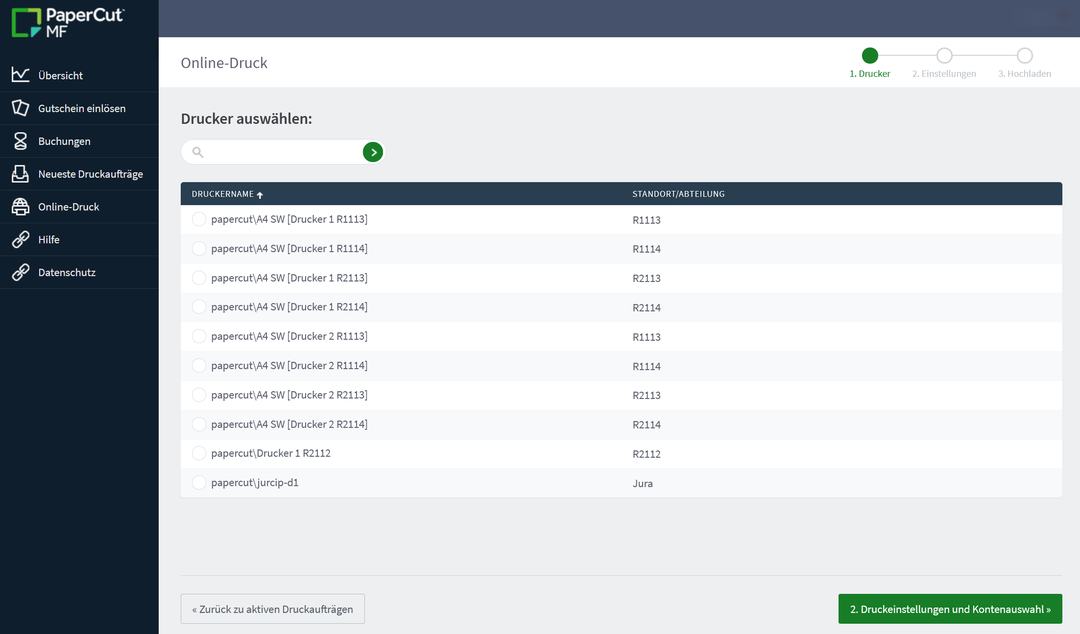Sort by Druckername column header
The height and width of the screenshot is (634, 1080).
pyautogui.click(x=222, y=194)
